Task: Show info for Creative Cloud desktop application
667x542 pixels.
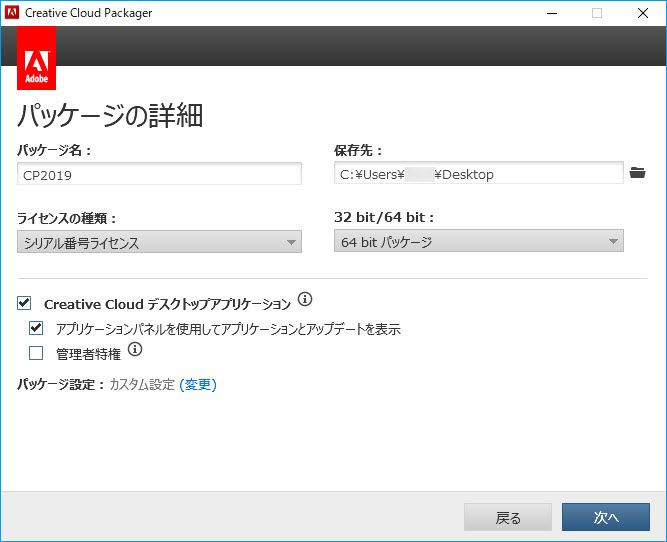Action: [305, 299]
